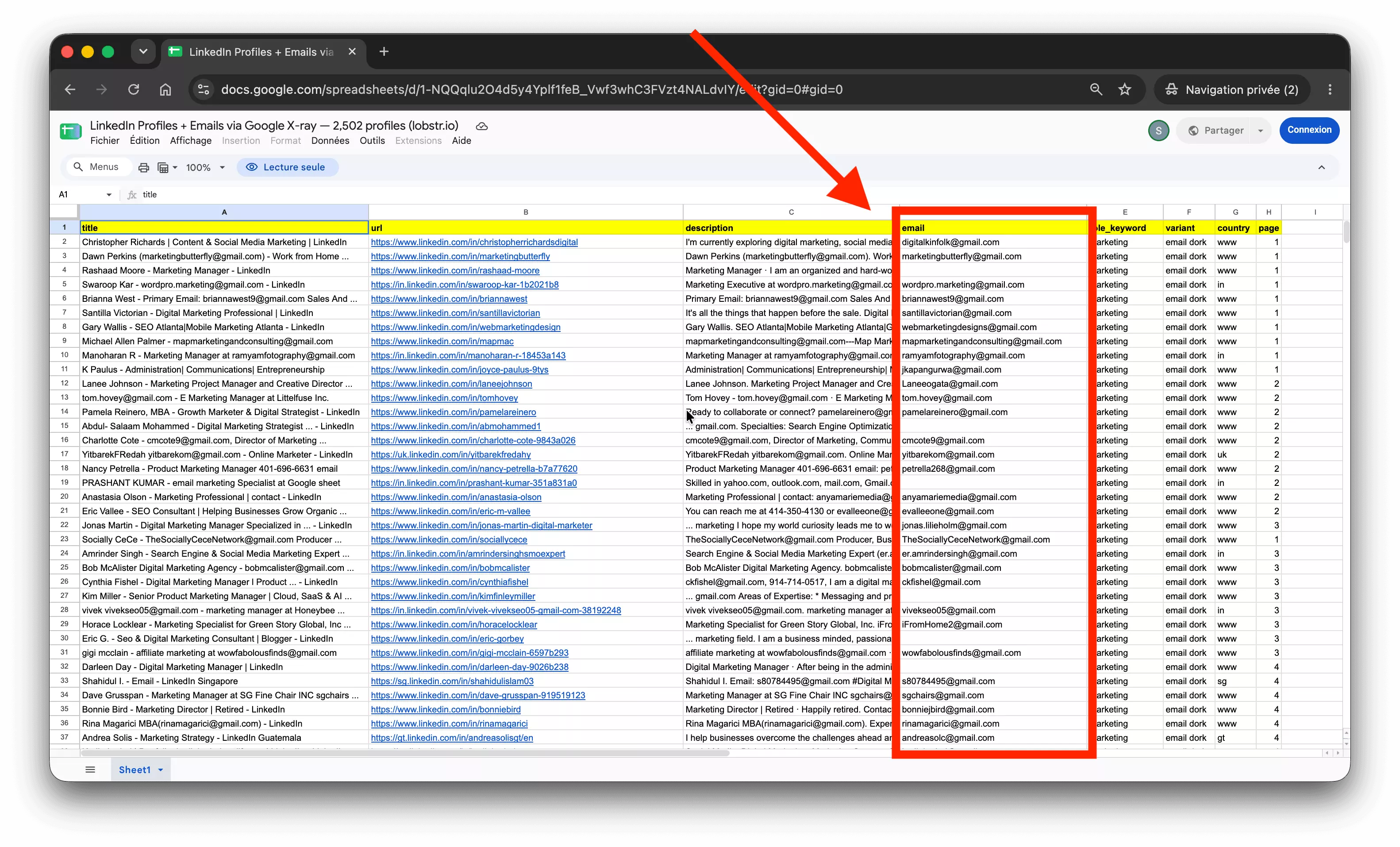Click the vertical scrollbar on right

[1346, 232]
